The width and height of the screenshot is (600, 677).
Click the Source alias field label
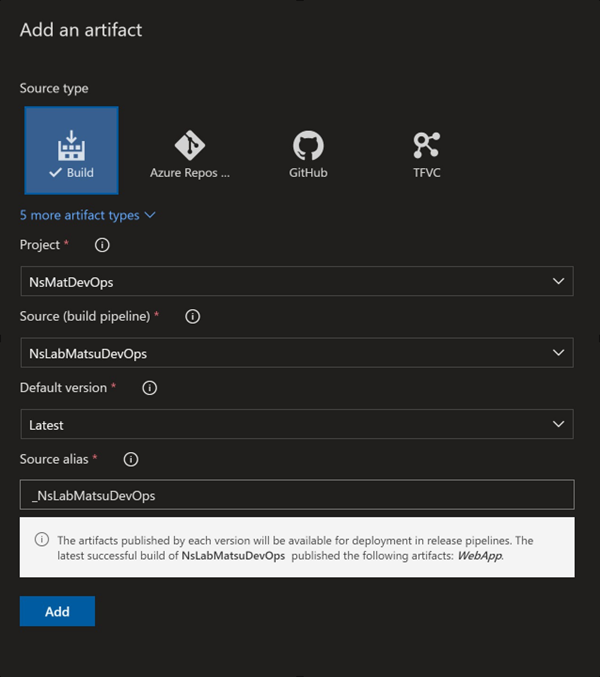[54, 459]
